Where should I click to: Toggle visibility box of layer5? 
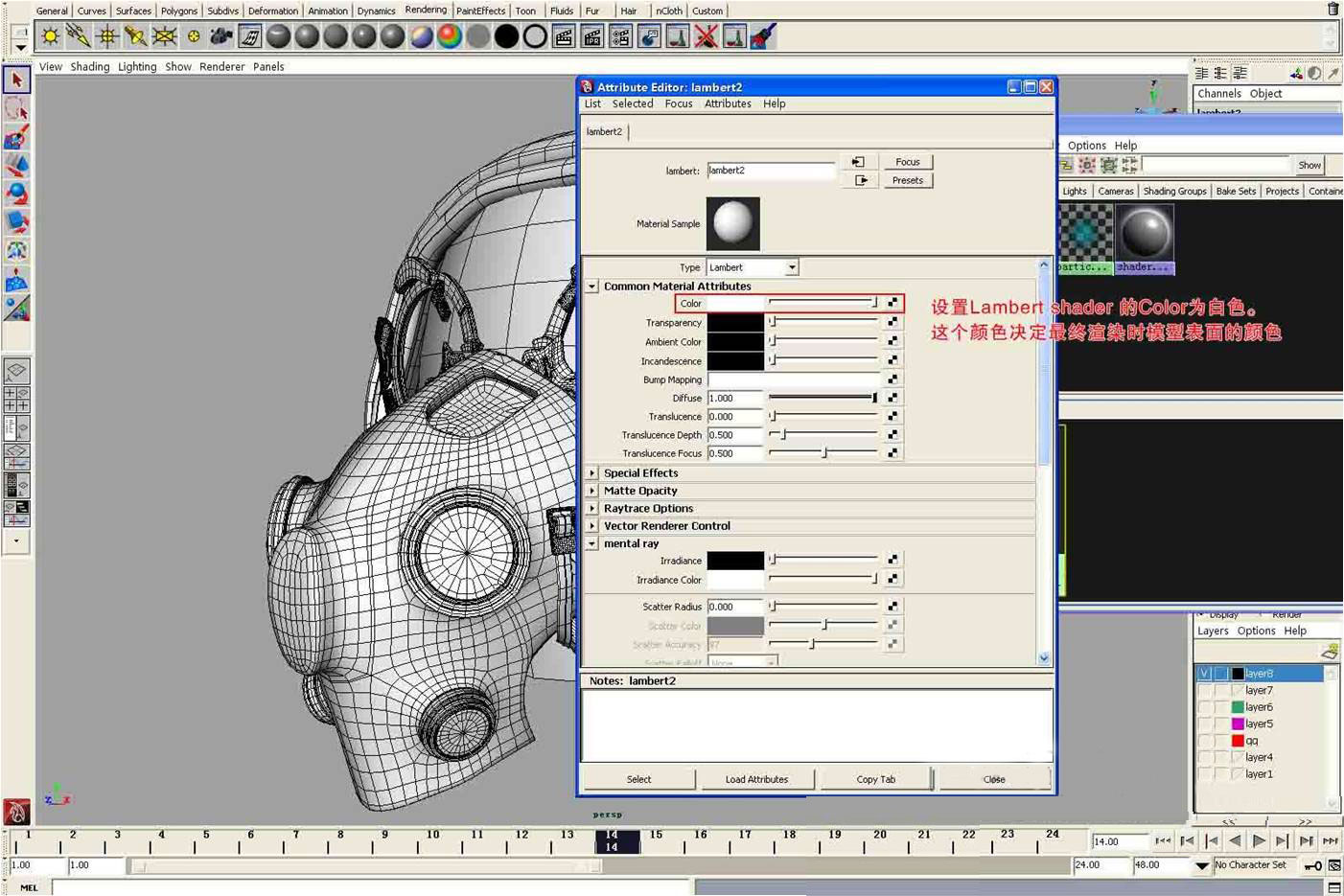click(x=1205, y=724)
